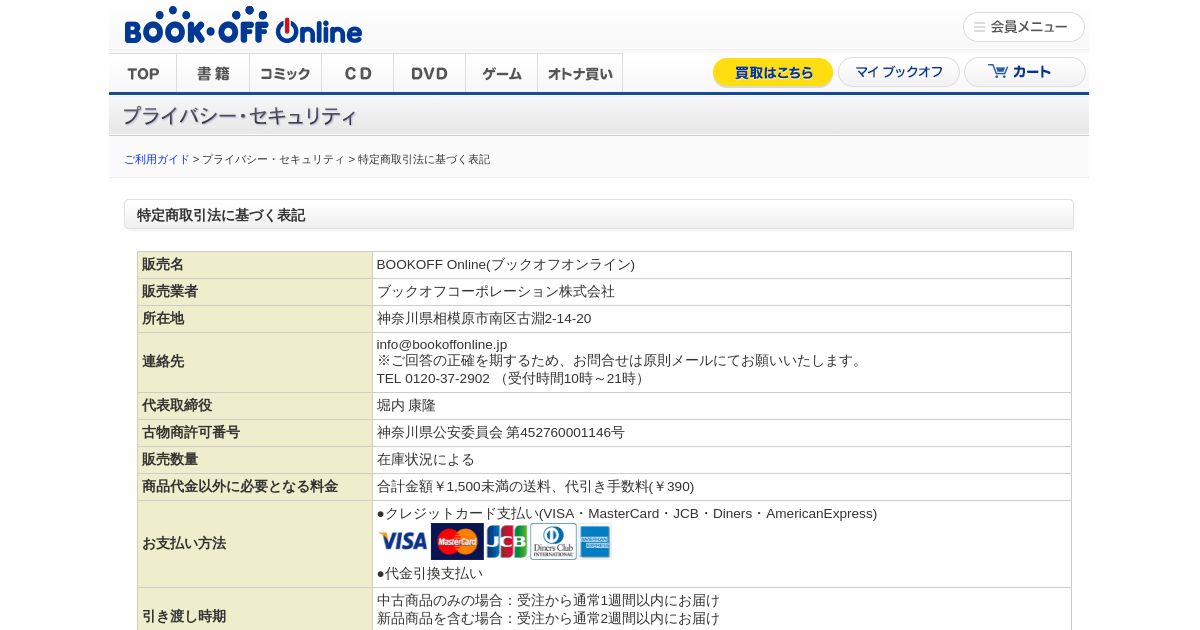Screen dimensions: 1200x630
Task: Click the 合計金額￥1,500未満の送料 cell
Action: tap(722, 487)
